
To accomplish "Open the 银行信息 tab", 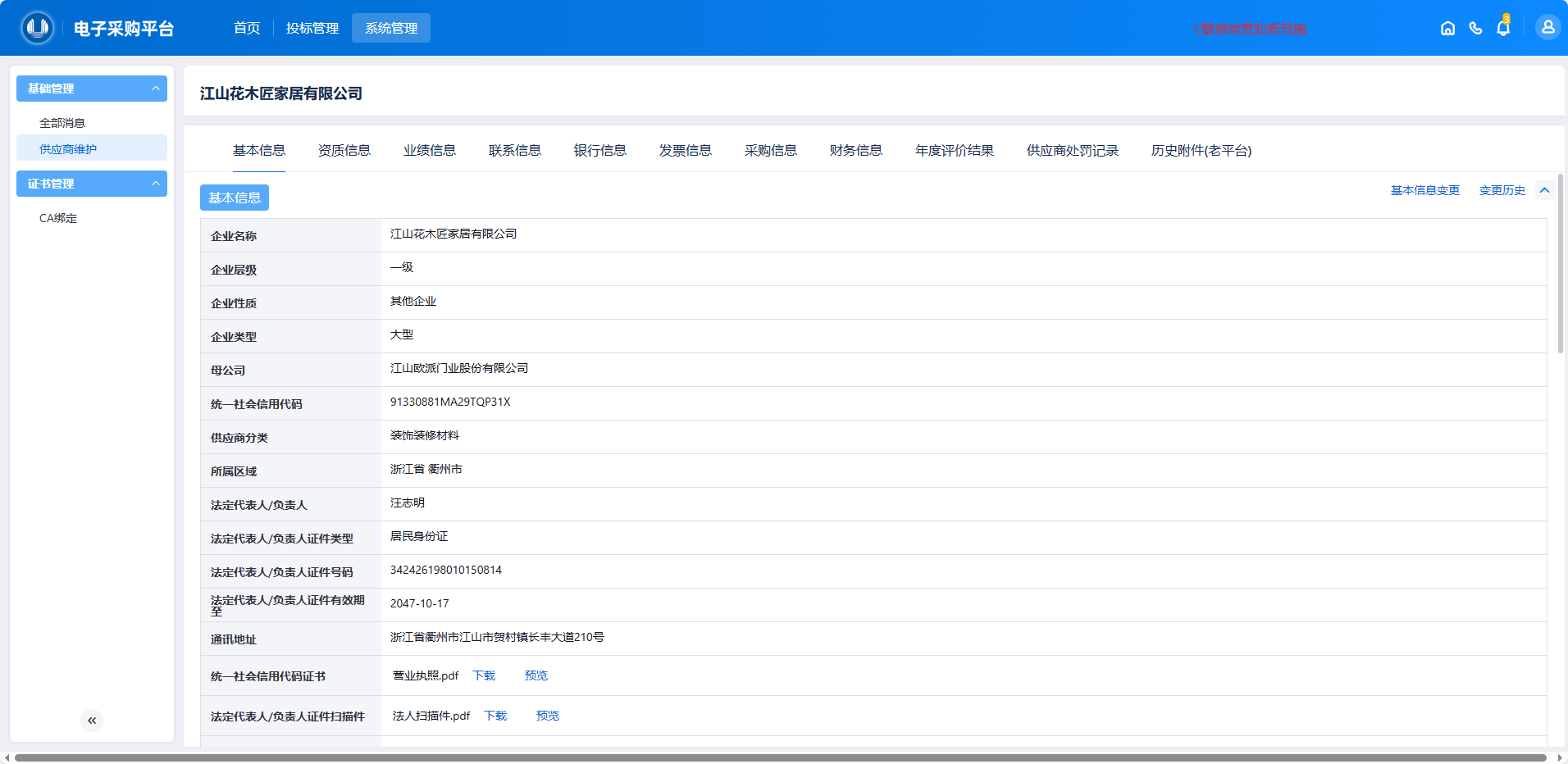I will click(599, 151).
